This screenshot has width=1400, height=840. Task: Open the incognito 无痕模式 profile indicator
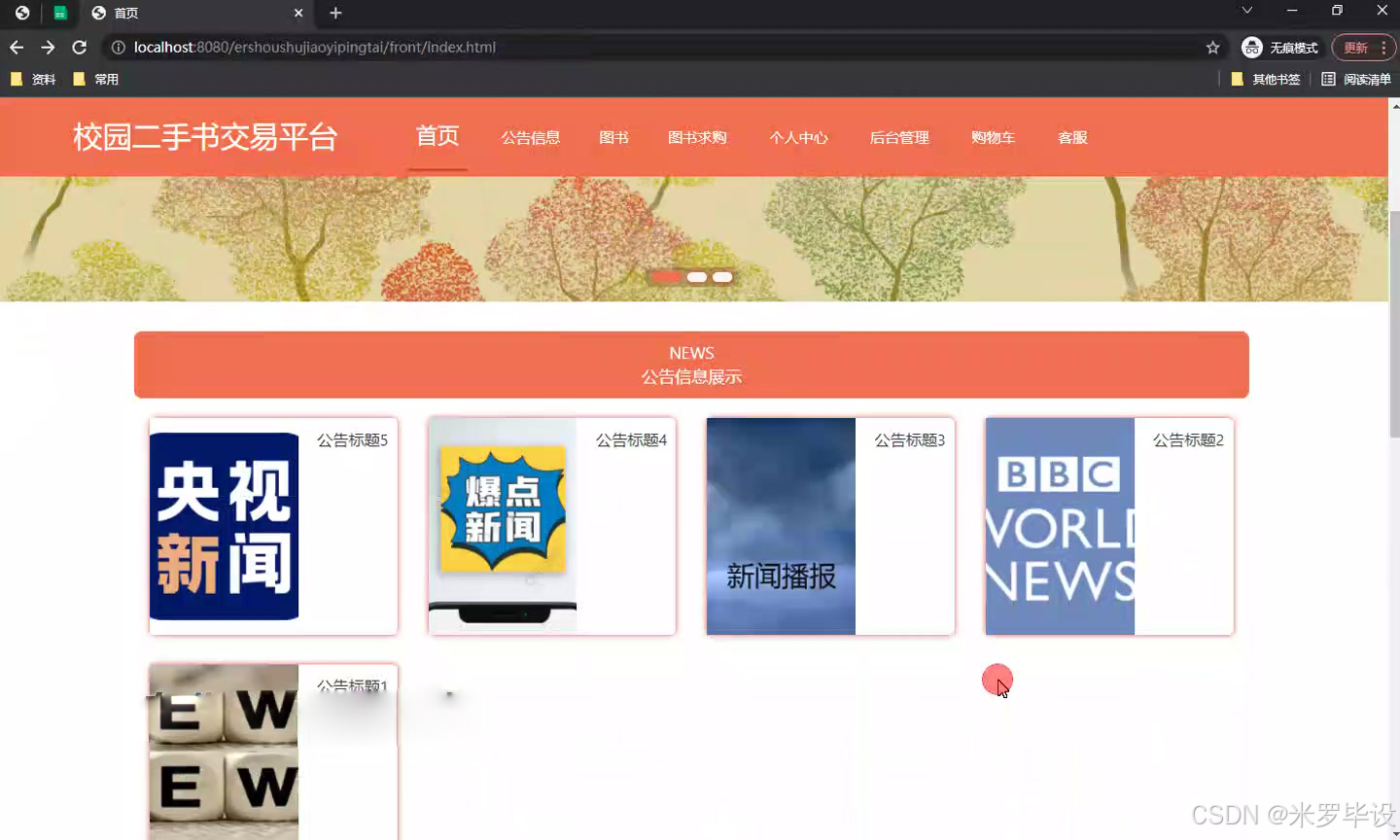point(1279,48)
